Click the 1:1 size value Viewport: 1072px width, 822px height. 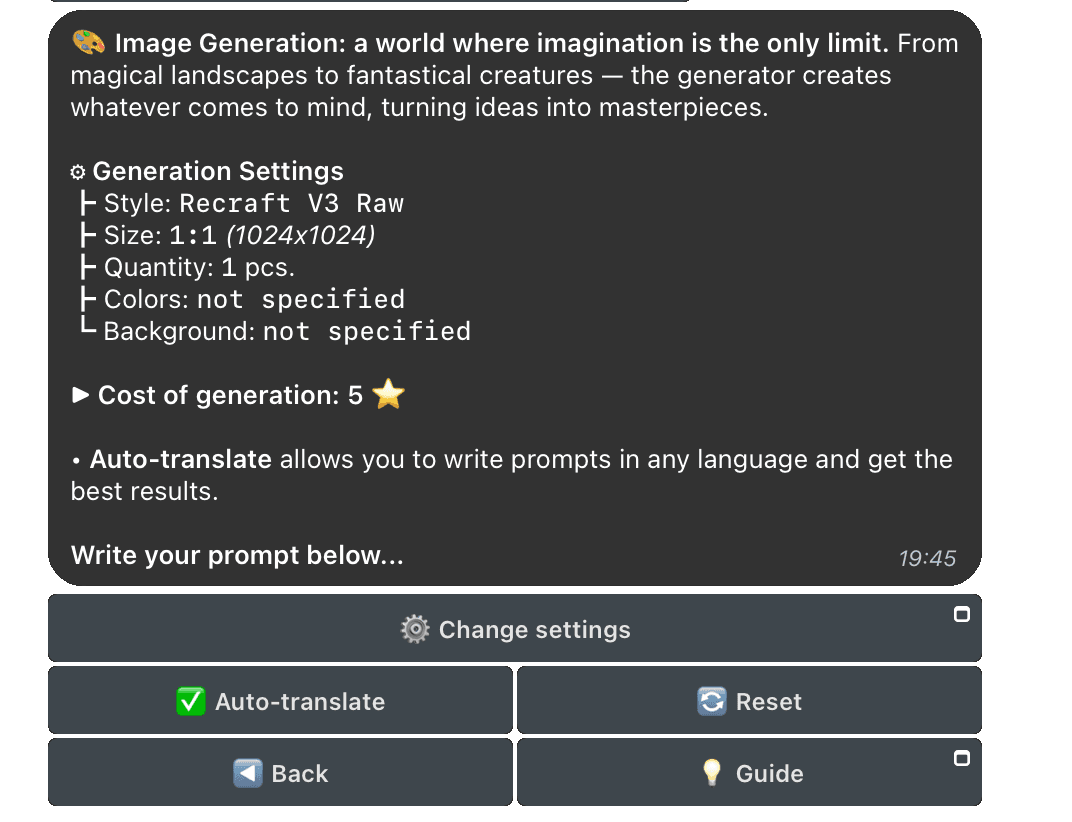tap(193, 236)
